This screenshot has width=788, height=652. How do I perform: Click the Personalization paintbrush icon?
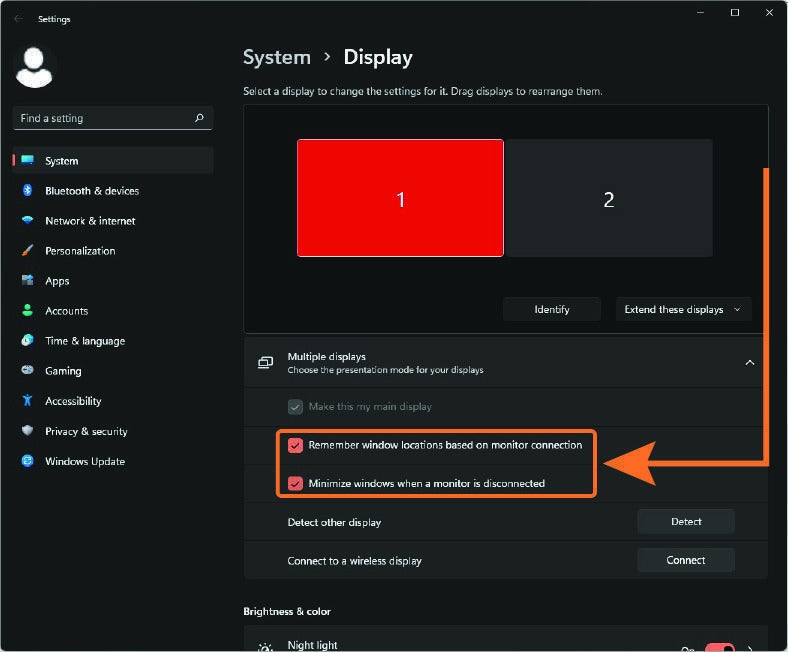pos(27,251)
